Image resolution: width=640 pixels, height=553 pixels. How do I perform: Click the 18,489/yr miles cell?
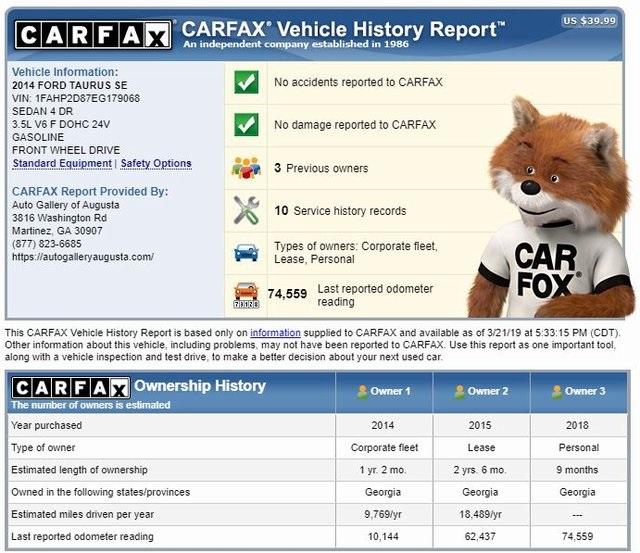[x=480, y=514]
